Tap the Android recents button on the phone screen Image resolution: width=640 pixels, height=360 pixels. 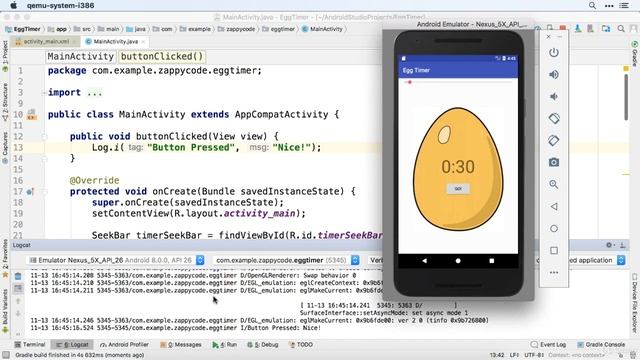pyautogui.click(x=491, y=260)
